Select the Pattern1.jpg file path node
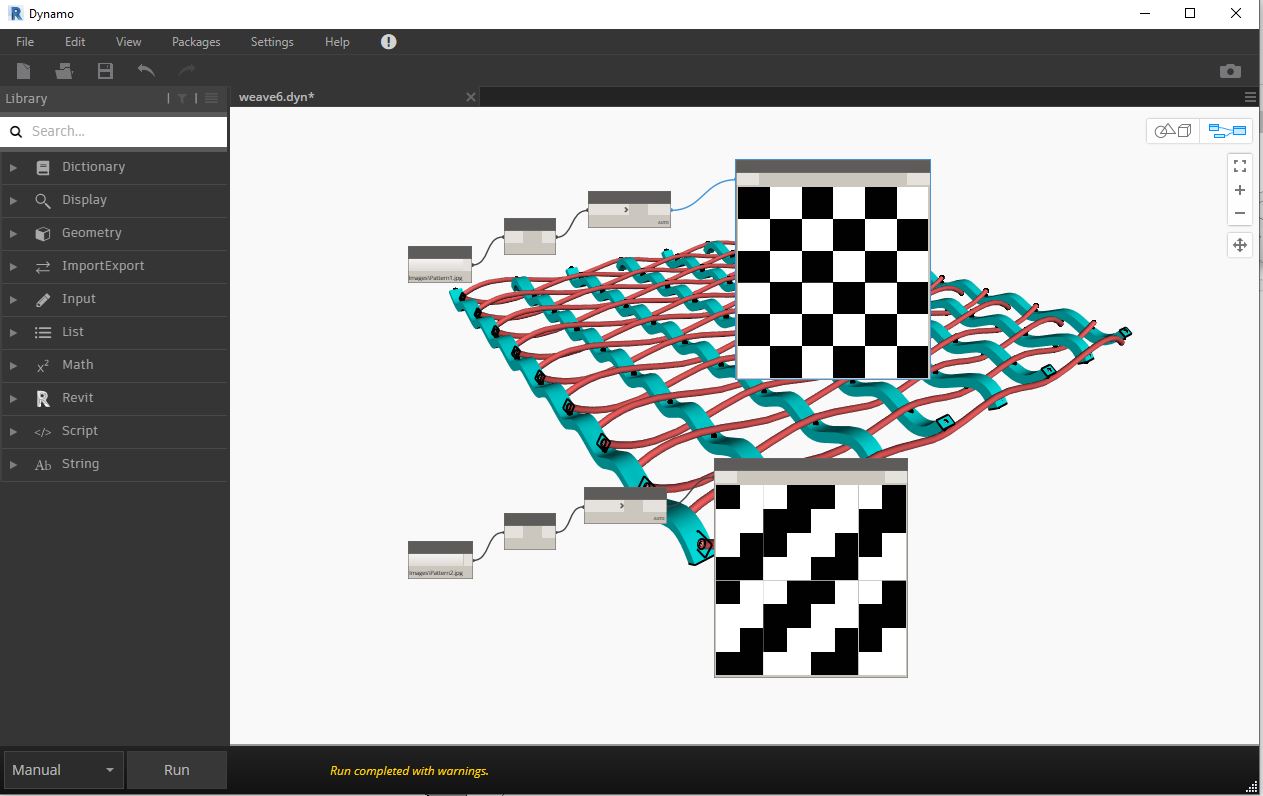This screenshot has width=1263, height=796. click(440, 265)
